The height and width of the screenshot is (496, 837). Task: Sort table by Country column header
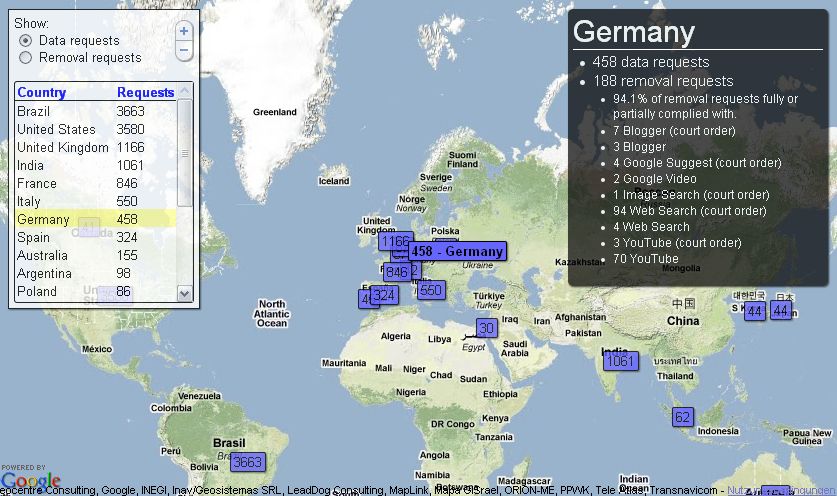[x=42, y=92]
